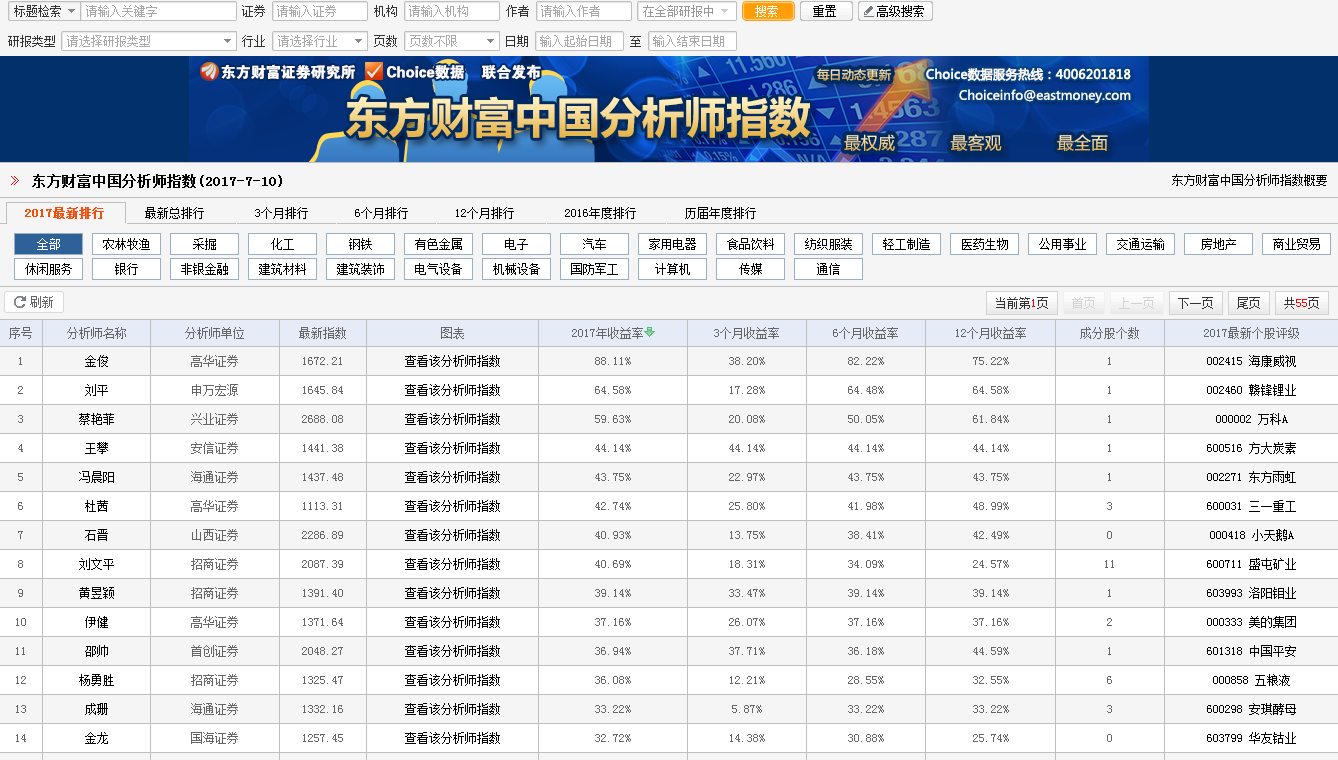Open the 标题检索 dropdown

click(44, 11)
